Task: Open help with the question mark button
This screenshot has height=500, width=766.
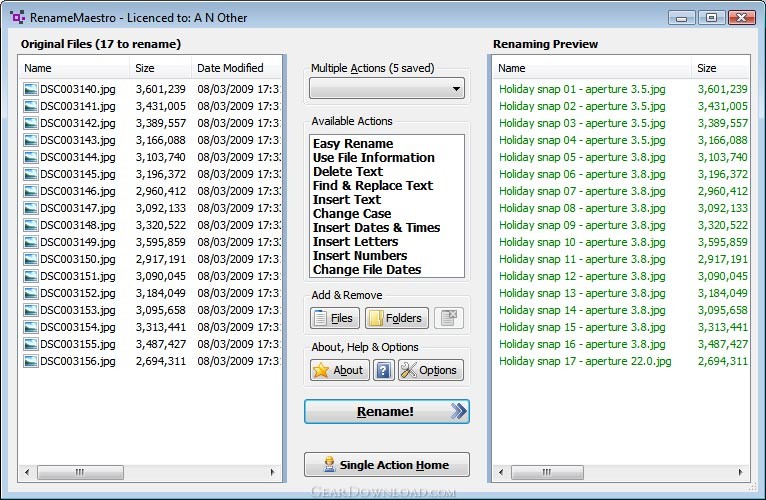Action: 383,370
